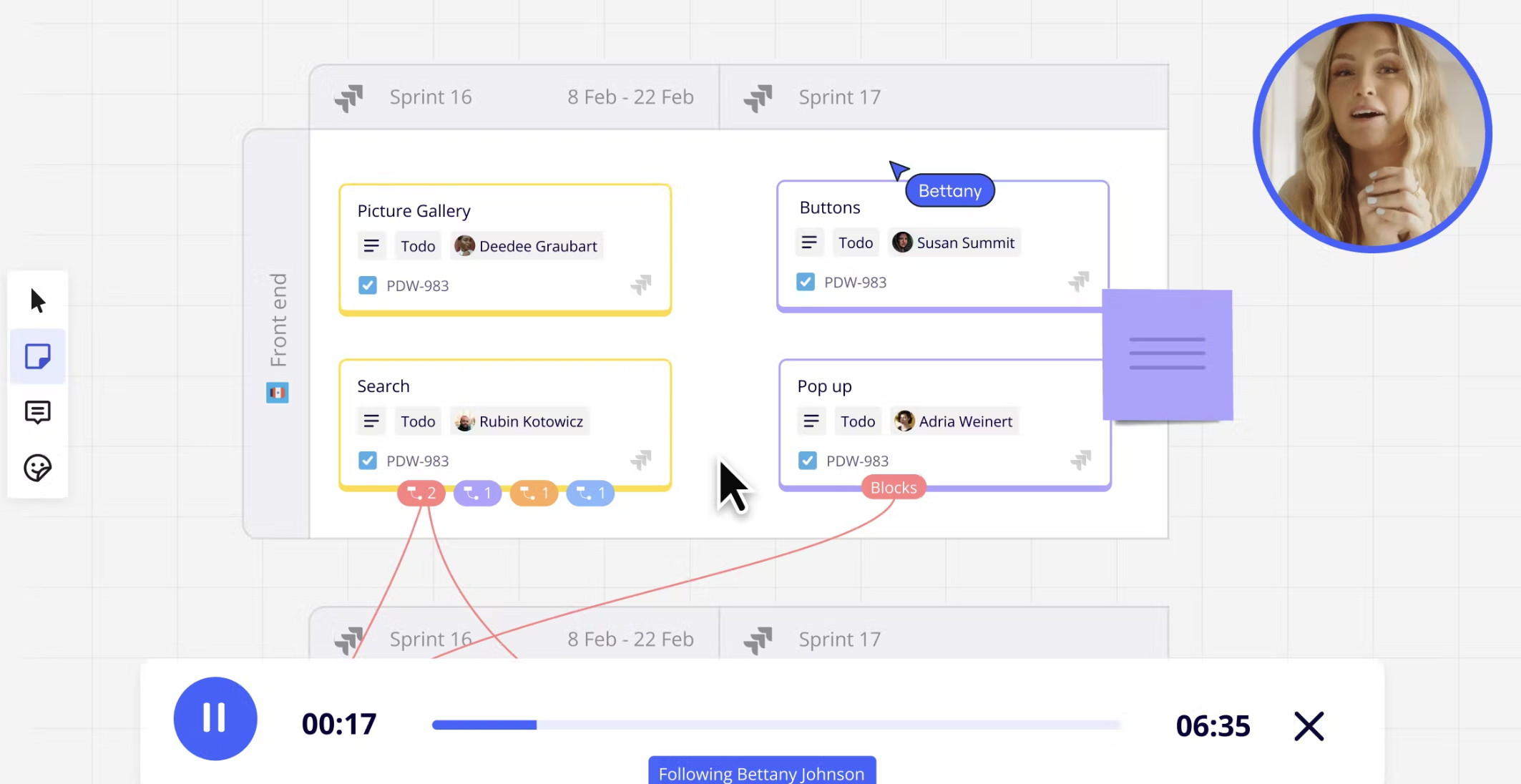Toggle the PDW-983 checkbox on Search card
Viewport: 1521px width, 784px height.
coord(368,461)
